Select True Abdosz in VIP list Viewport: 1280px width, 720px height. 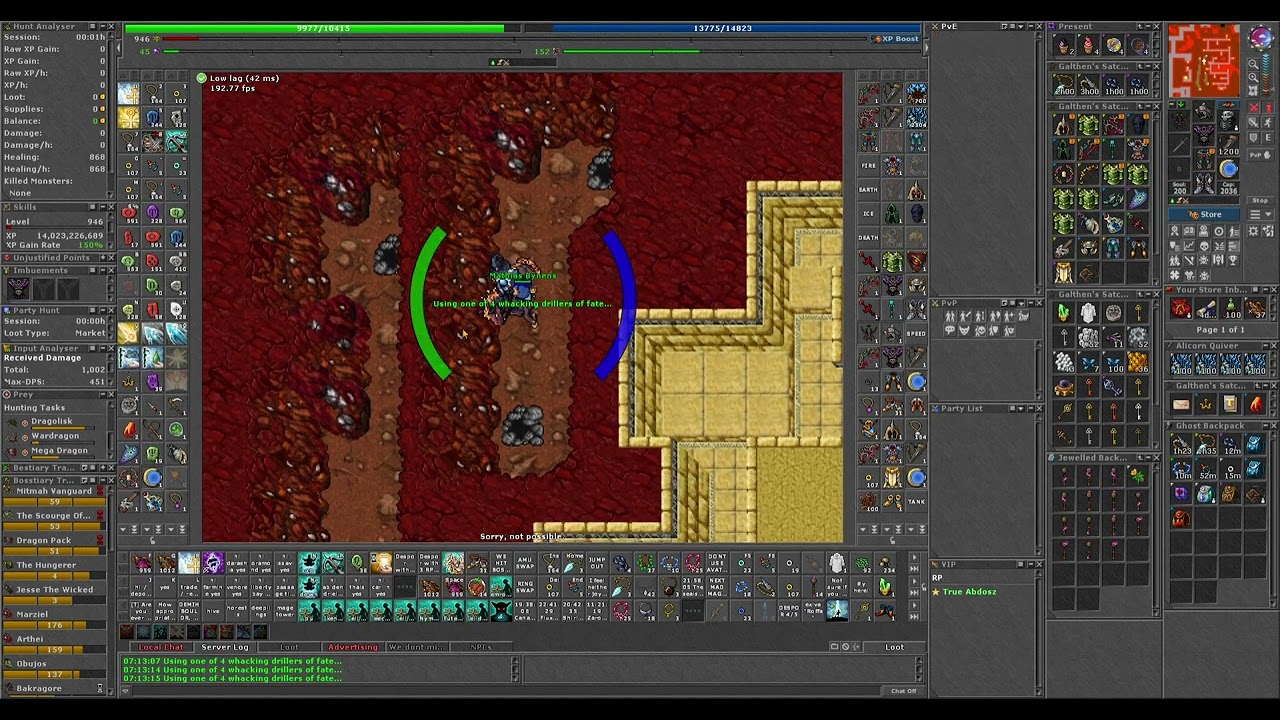(969, 592)
